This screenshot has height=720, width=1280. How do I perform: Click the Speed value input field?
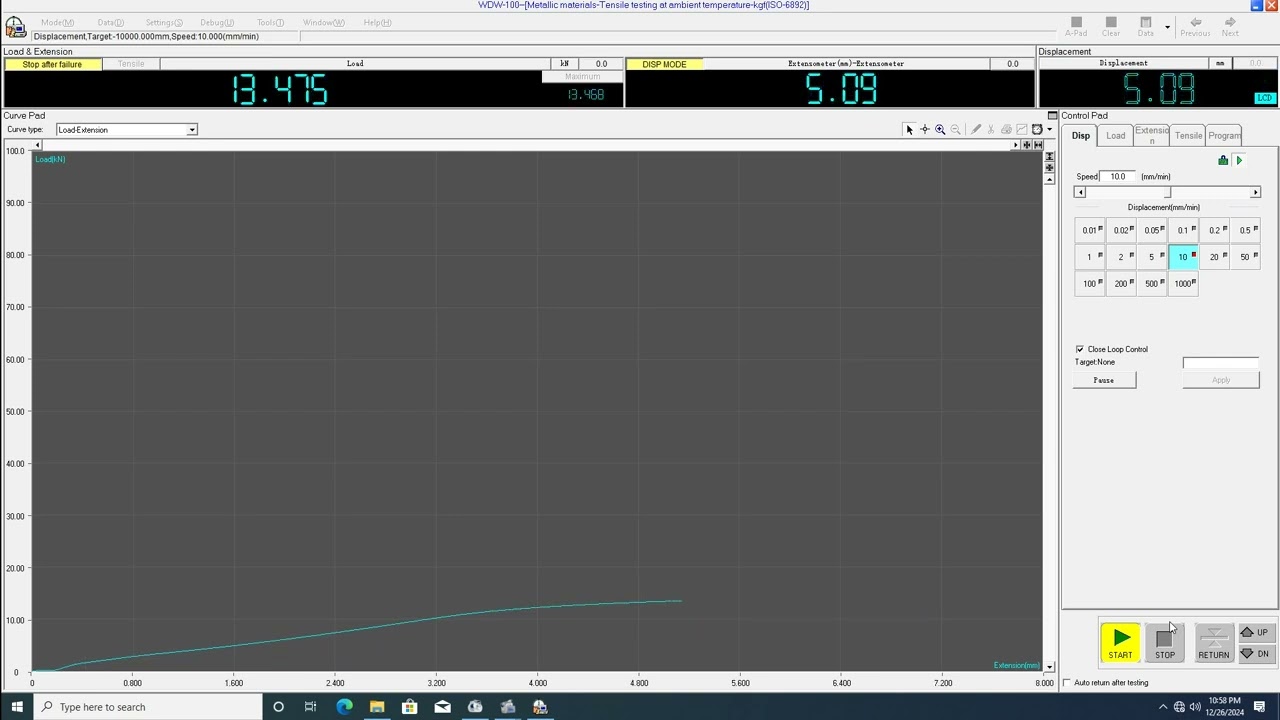pyautogui.click(x=1118, y=177)
